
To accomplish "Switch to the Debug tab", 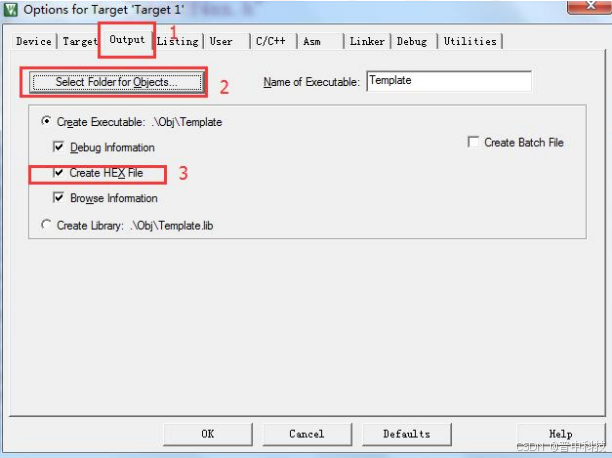I will [412, 41].
